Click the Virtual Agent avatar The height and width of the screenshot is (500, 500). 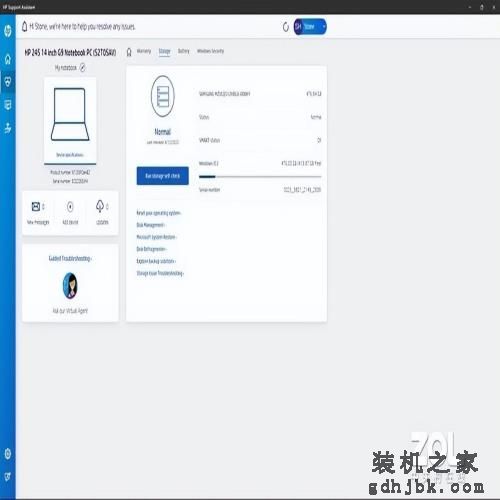pos(70,286)
